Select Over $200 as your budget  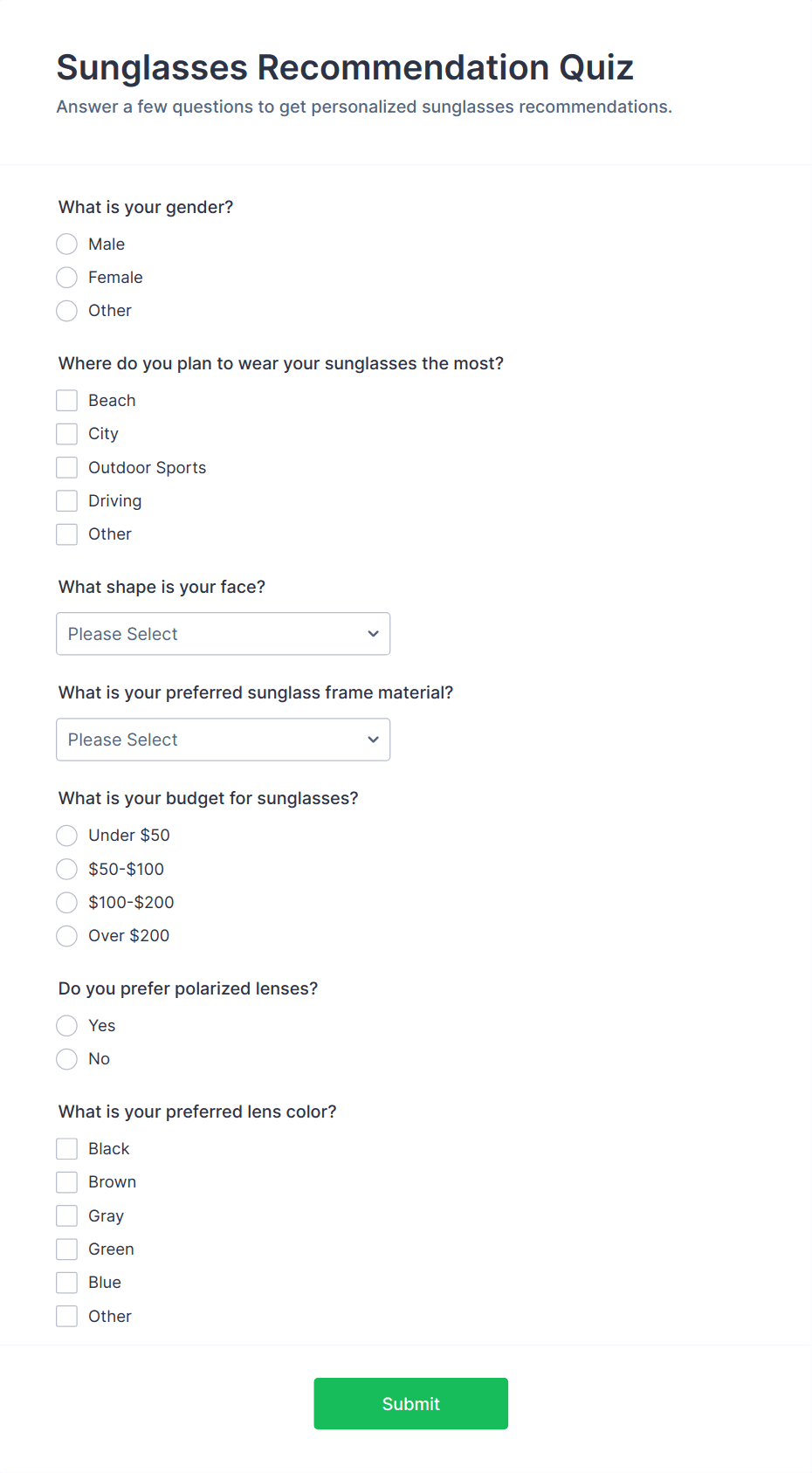[66, 935]
